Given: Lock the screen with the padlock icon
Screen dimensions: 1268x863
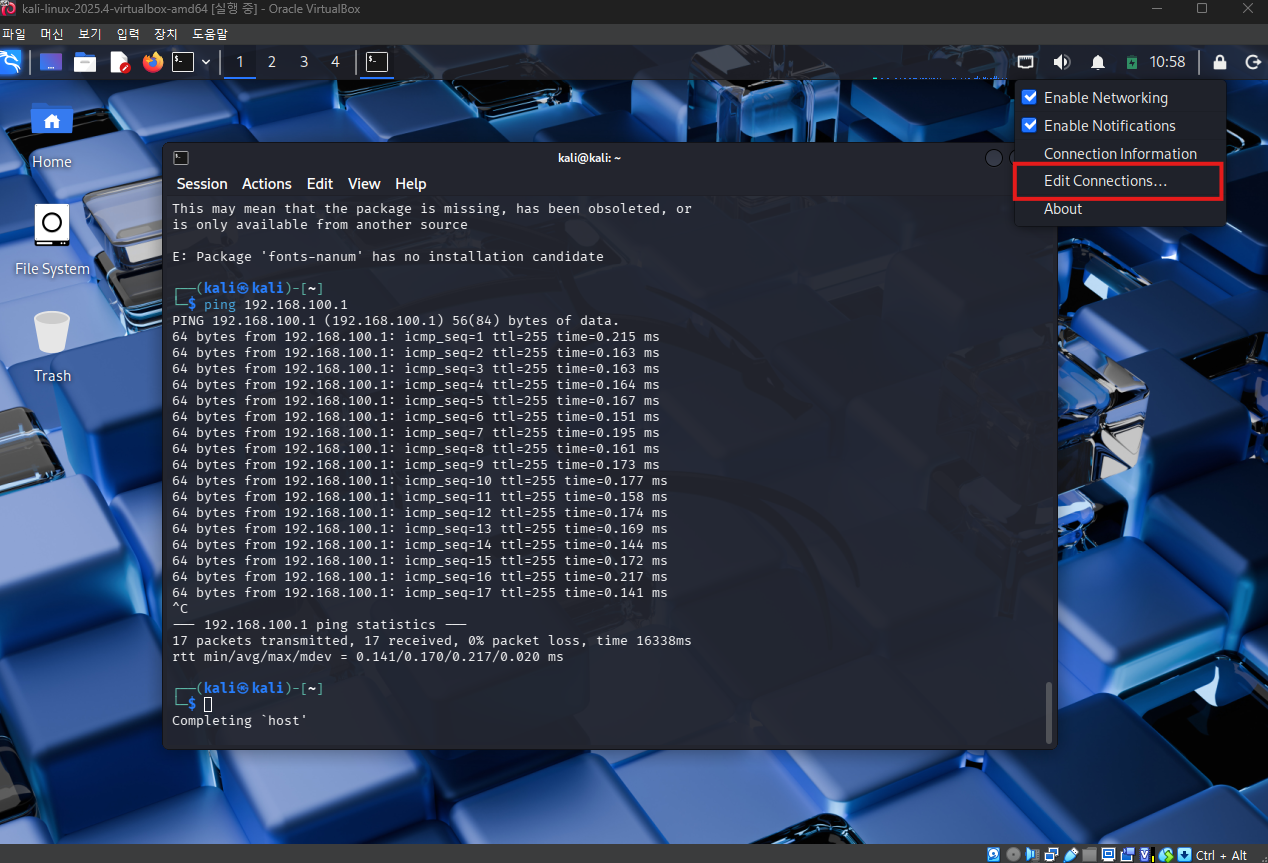Looking at the screenshot, I should (x=1219, y=62).
